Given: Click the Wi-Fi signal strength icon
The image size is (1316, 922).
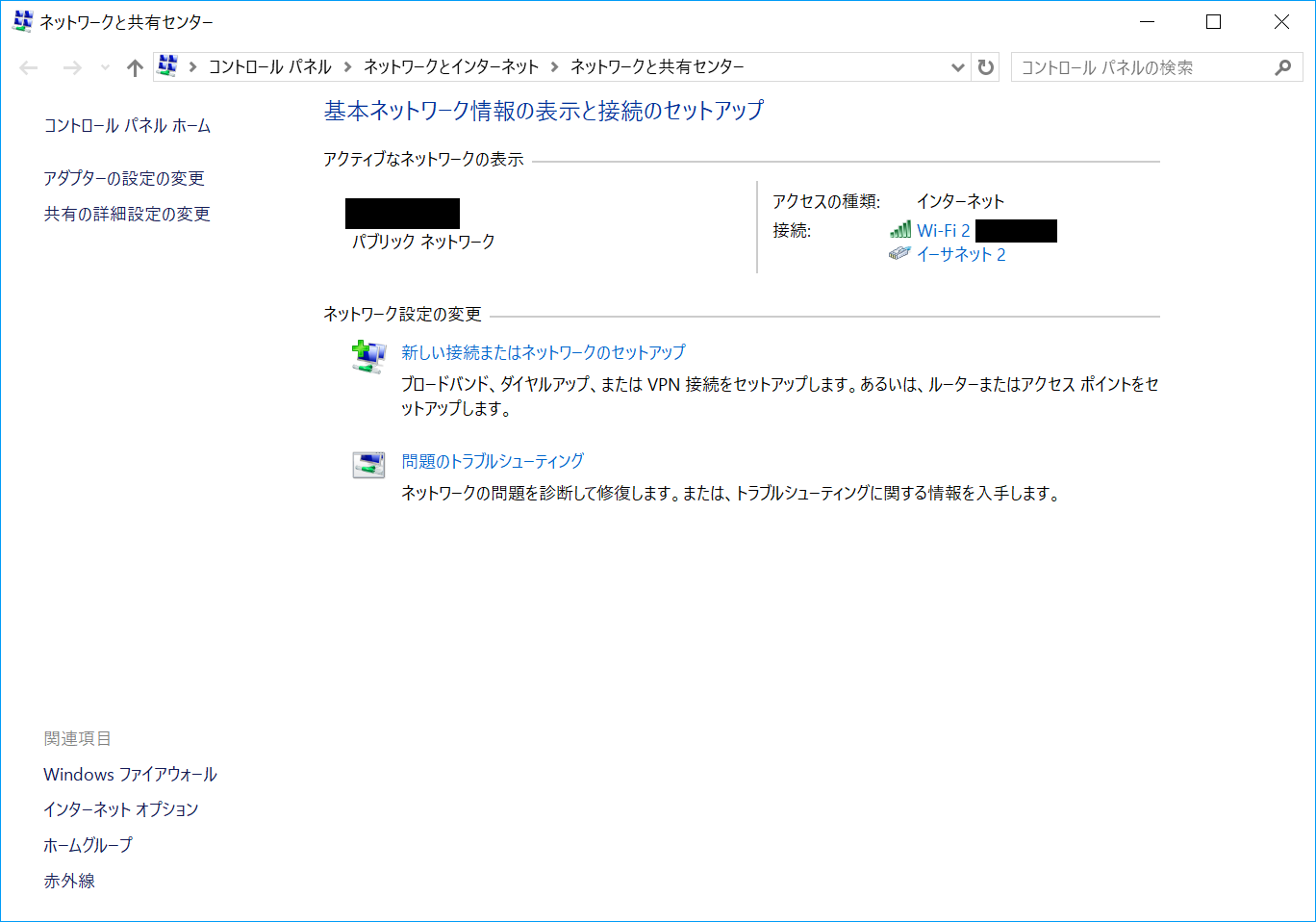Looking at the screenshot, I should 900,230.
